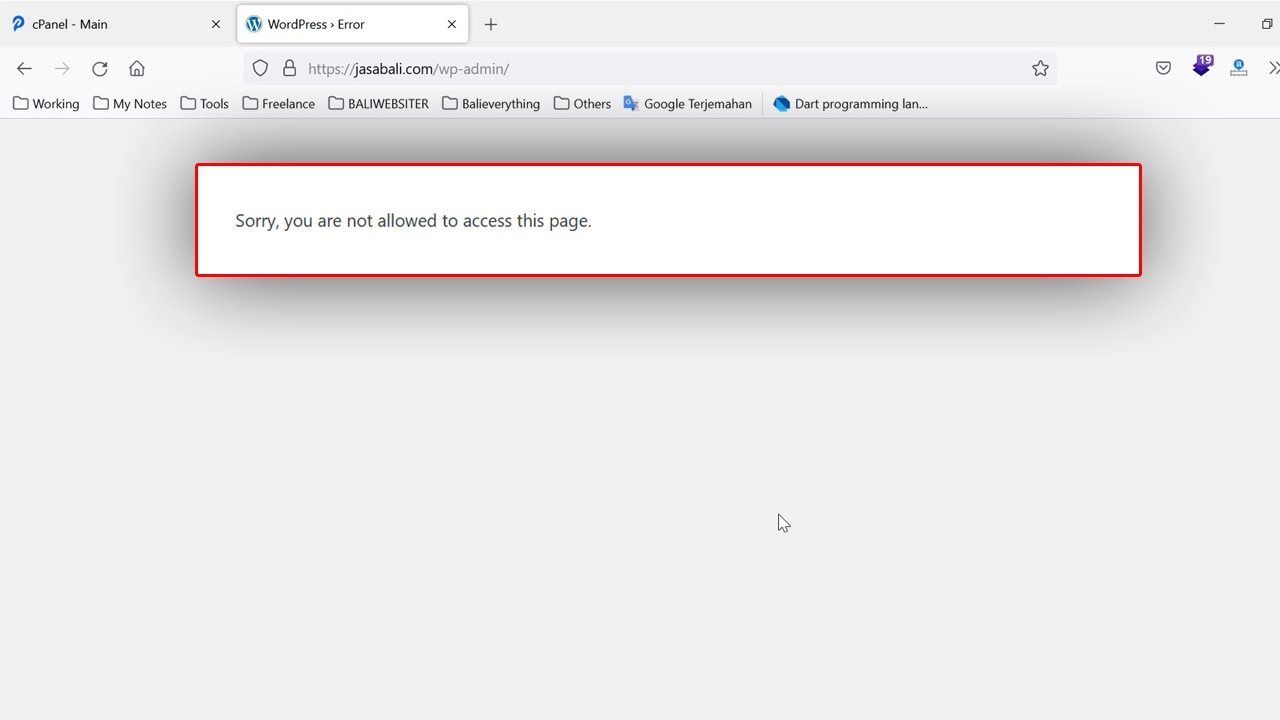
Task: Switch to the cPanel - Main tab
Action: [x=117, y=24]
